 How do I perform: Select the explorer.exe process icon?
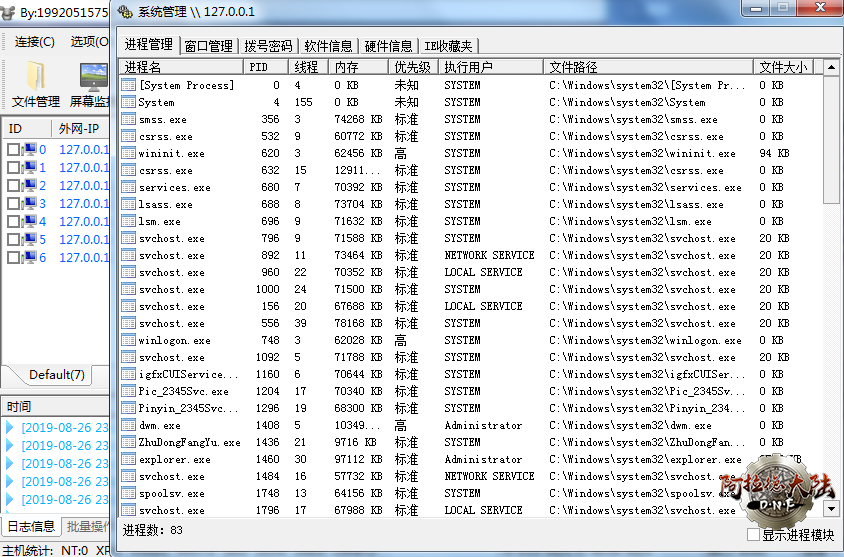[x=128, y=459]
